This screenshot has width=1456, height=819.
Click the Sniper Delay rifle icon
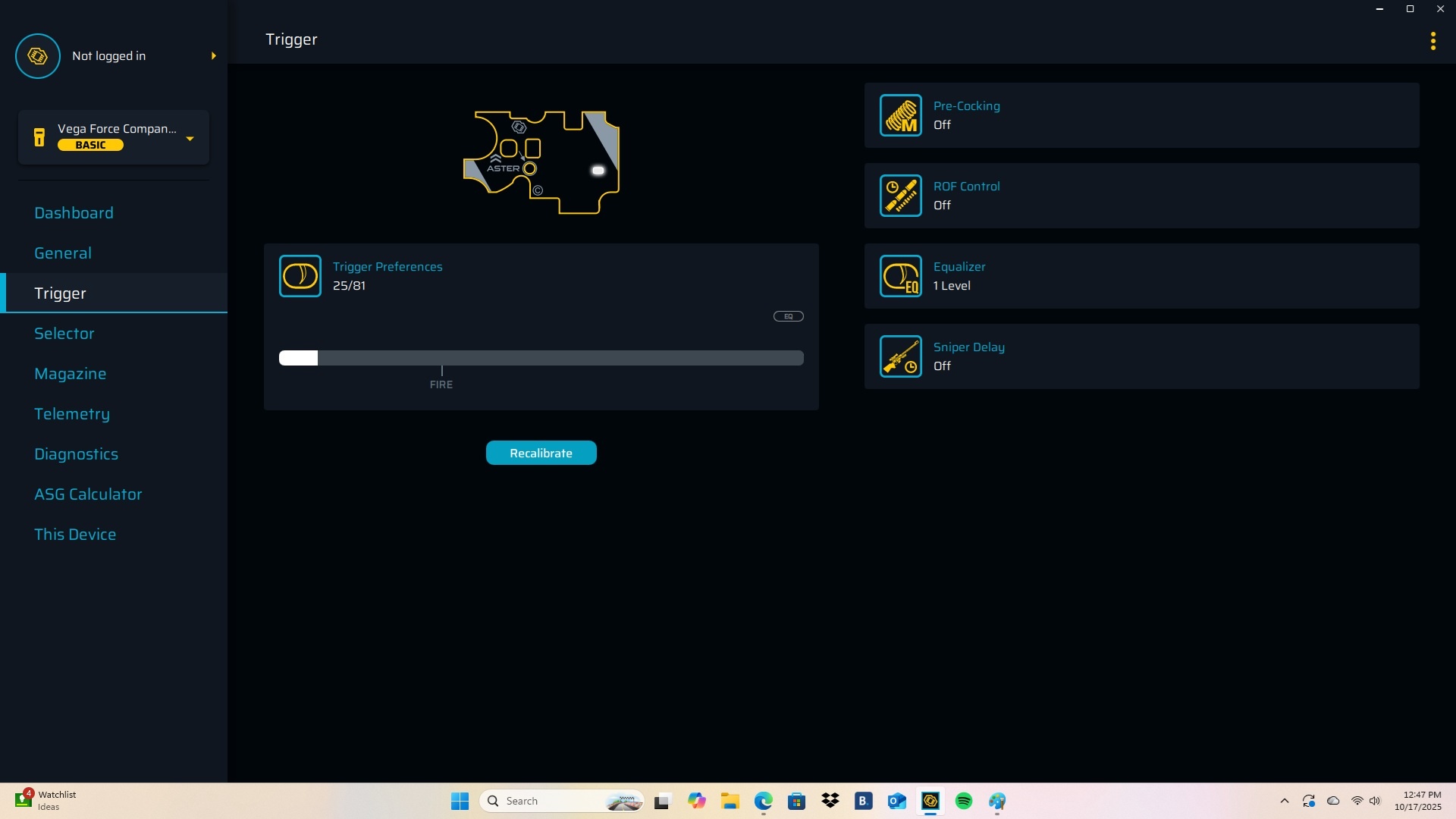point(900,356)
